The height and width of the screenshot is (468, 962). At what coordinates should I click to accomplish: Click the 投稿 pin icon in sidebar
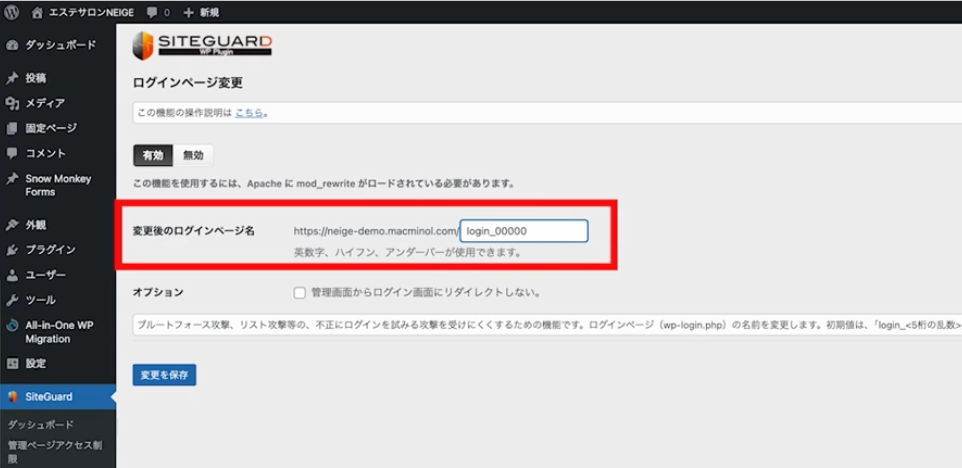coord(12,78)
